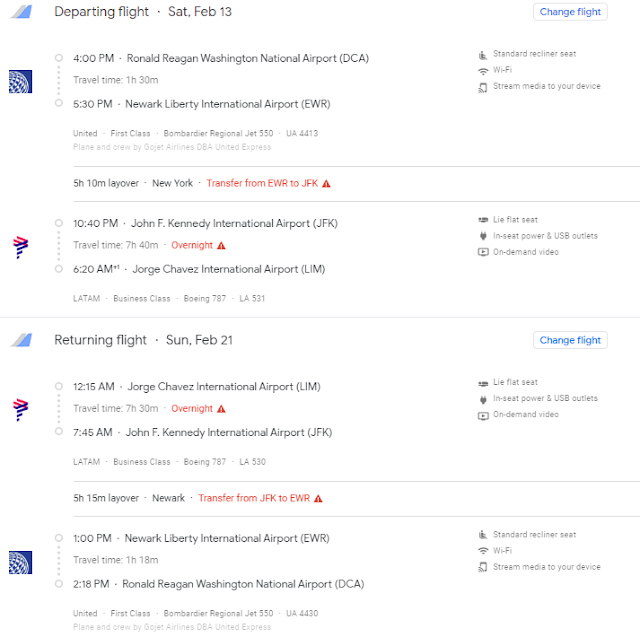Click Overnight warning triangle on LA 531 flight
Screen dimensions: 640x637
pyautogui.click(x=221, y=245)
